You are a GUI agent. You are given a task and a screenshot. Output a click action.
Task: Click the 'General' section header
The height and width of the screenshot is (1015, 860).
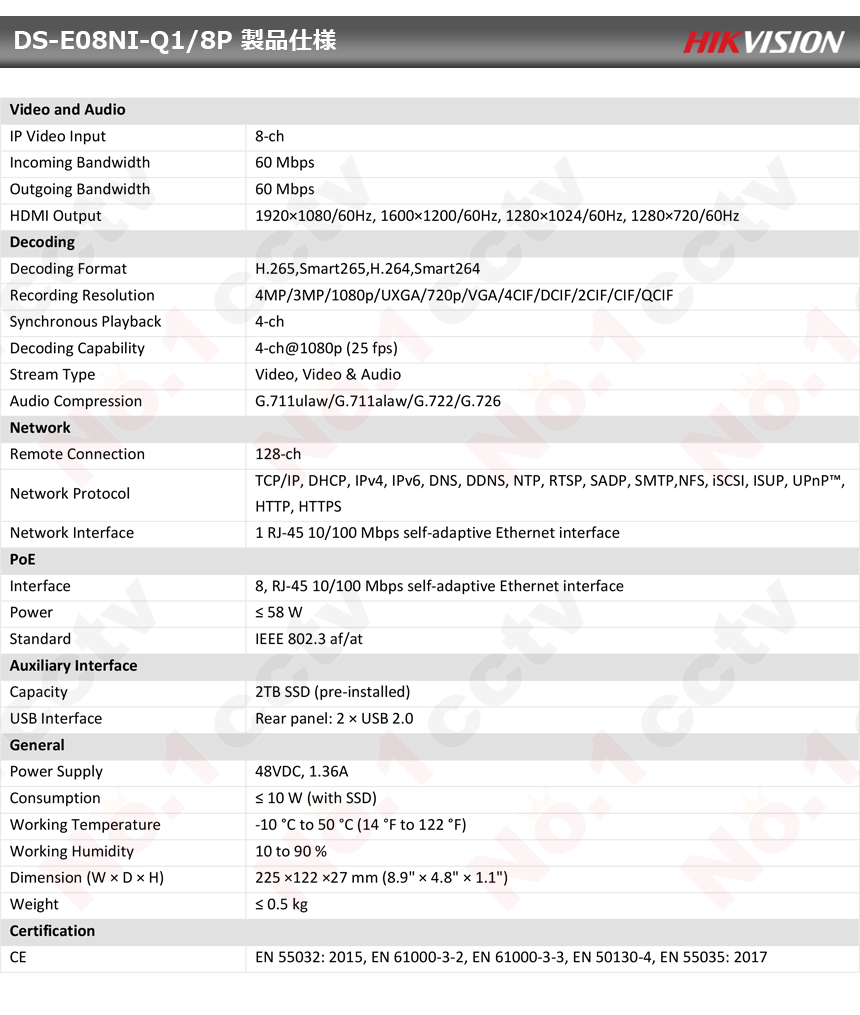pyautogui.click(x=37, y=745)
